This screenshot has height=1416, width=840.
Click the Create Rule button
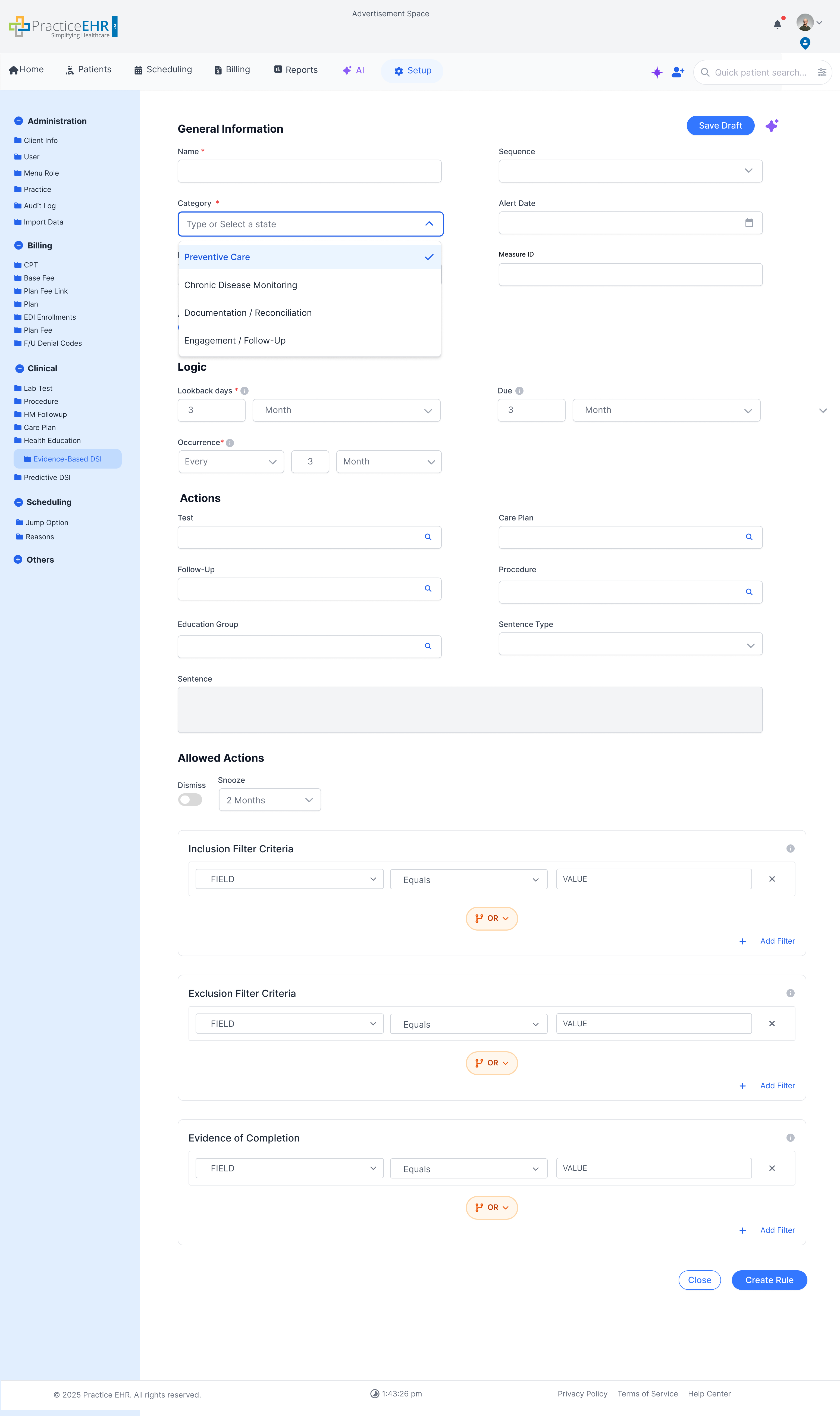coord(769,1280)
